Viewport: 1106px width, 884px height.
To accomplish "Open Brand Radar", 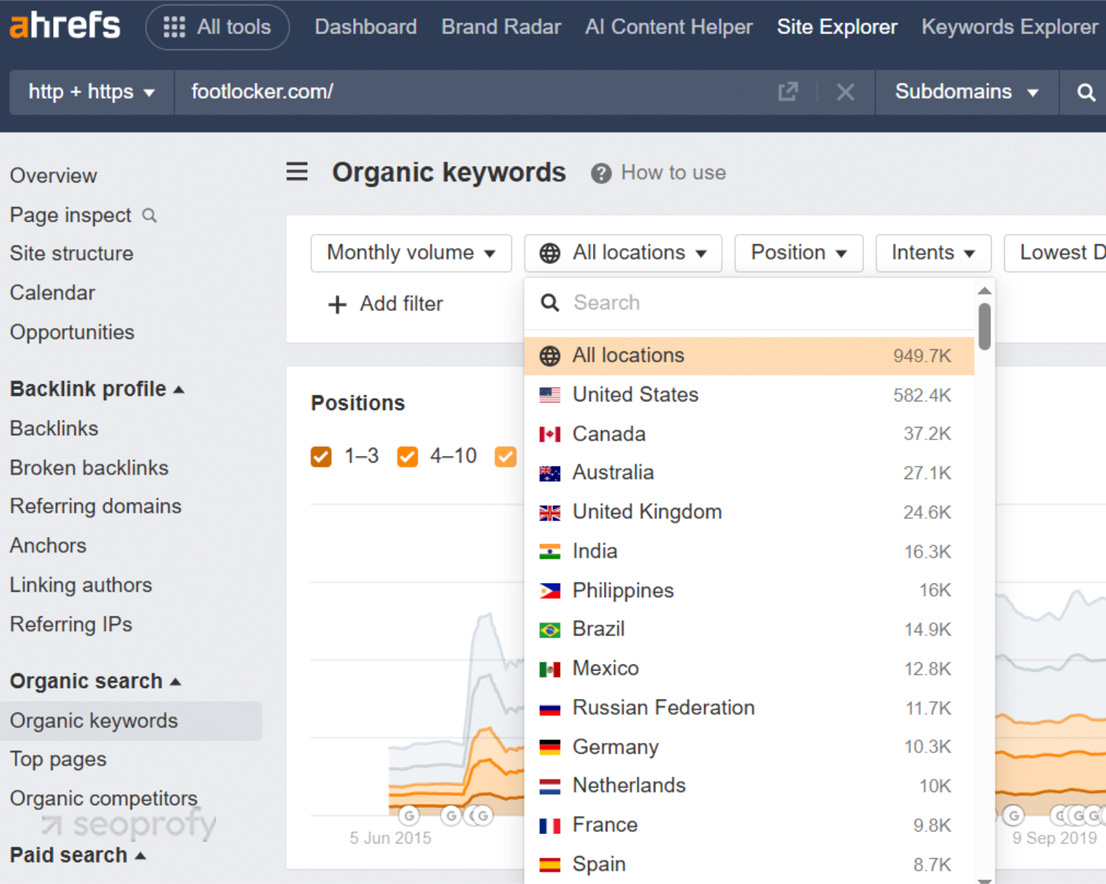I will [x=501, y=27].
